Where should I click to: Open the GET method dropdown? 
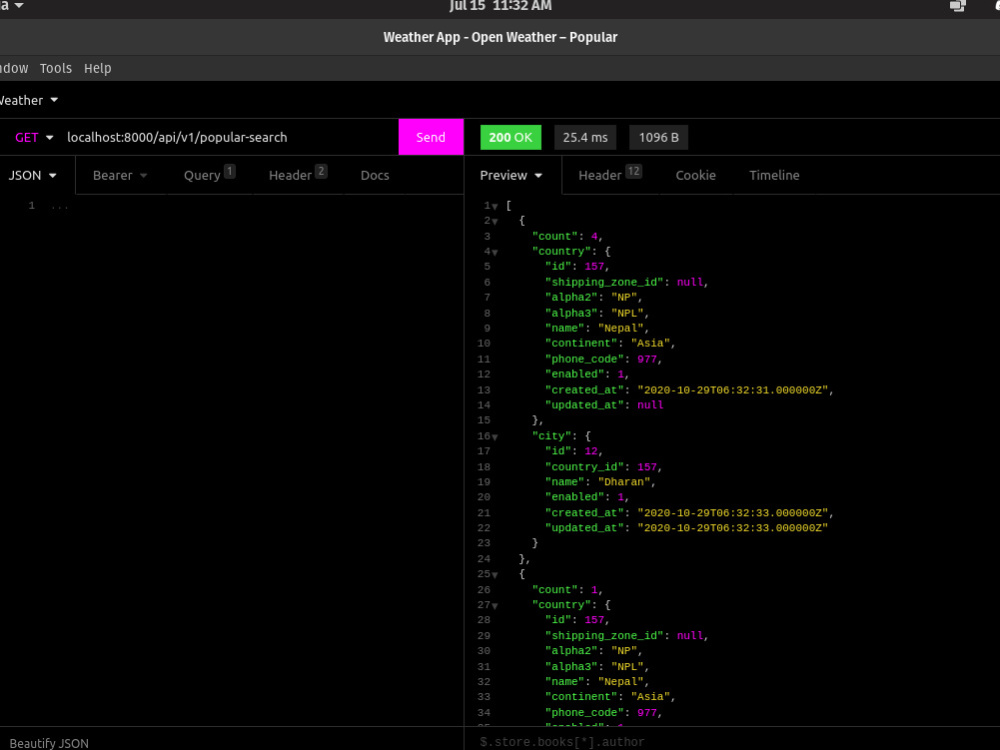click(34, 137)
